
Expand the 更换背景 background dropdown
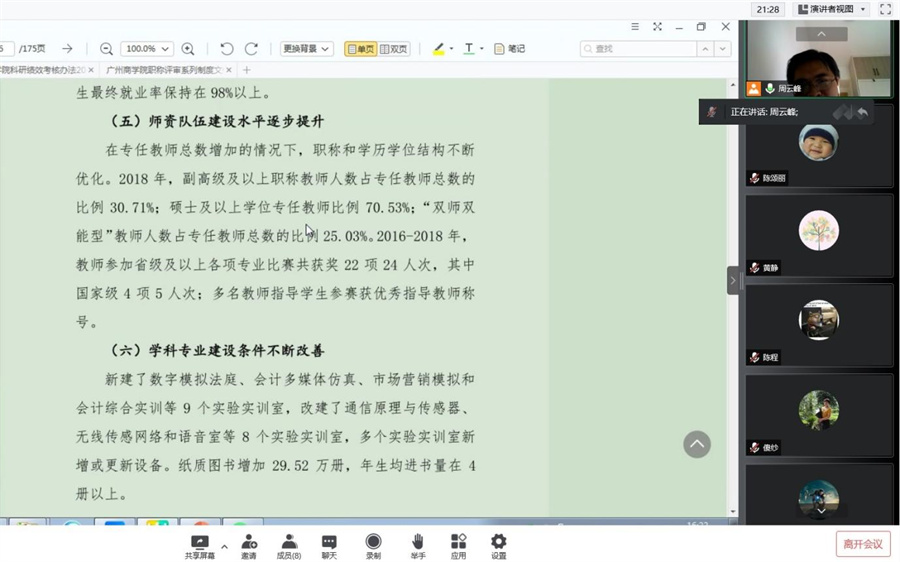pyautogui.click(x=306, y=49)
